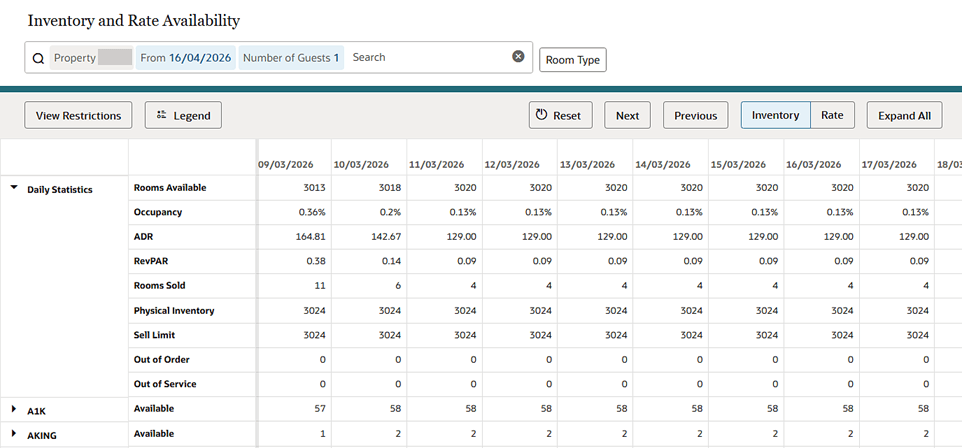Clear search with the X icon

(518, 56)
